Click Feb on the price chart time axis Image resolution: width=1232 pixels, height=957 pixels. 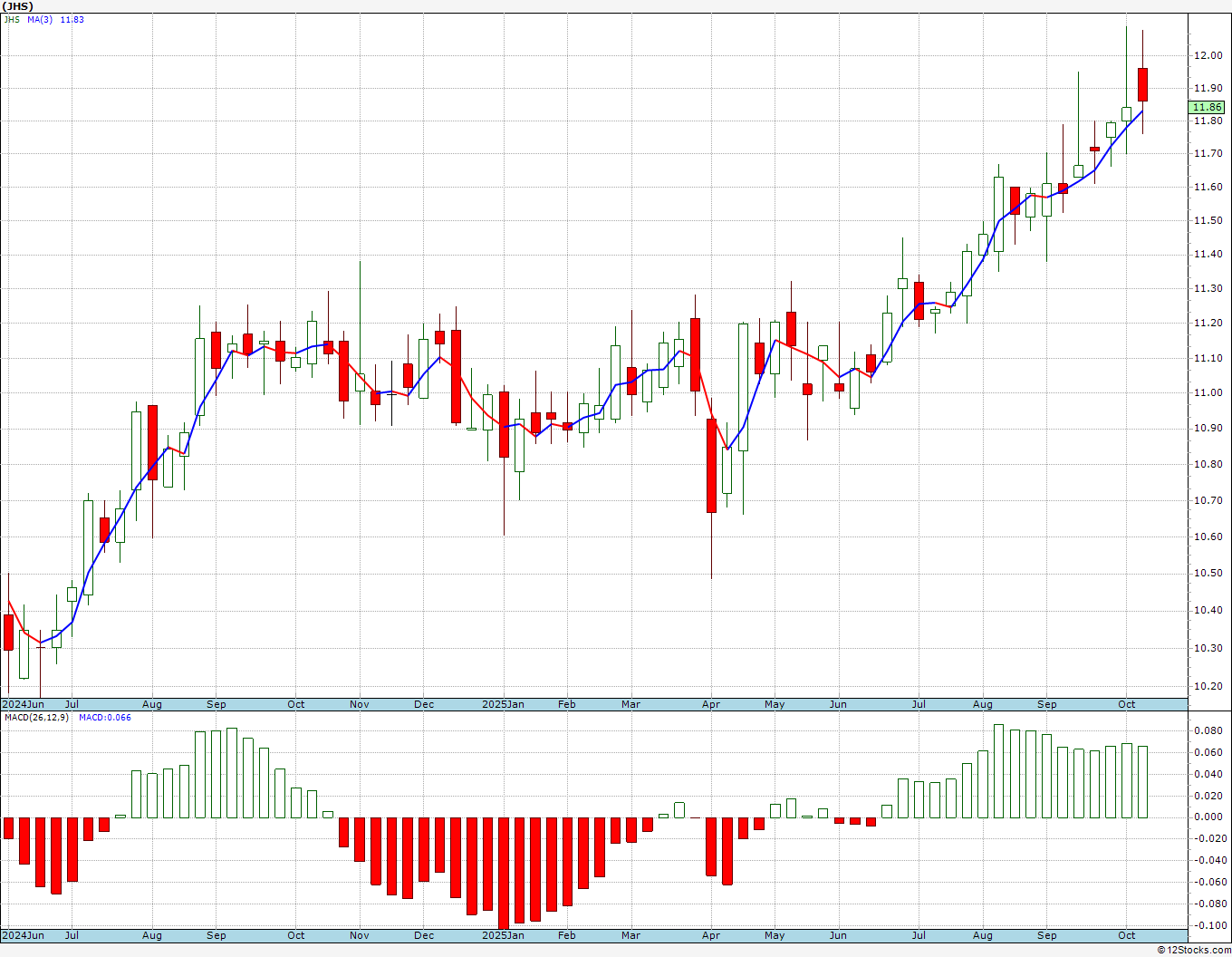(x=567, y=704)
